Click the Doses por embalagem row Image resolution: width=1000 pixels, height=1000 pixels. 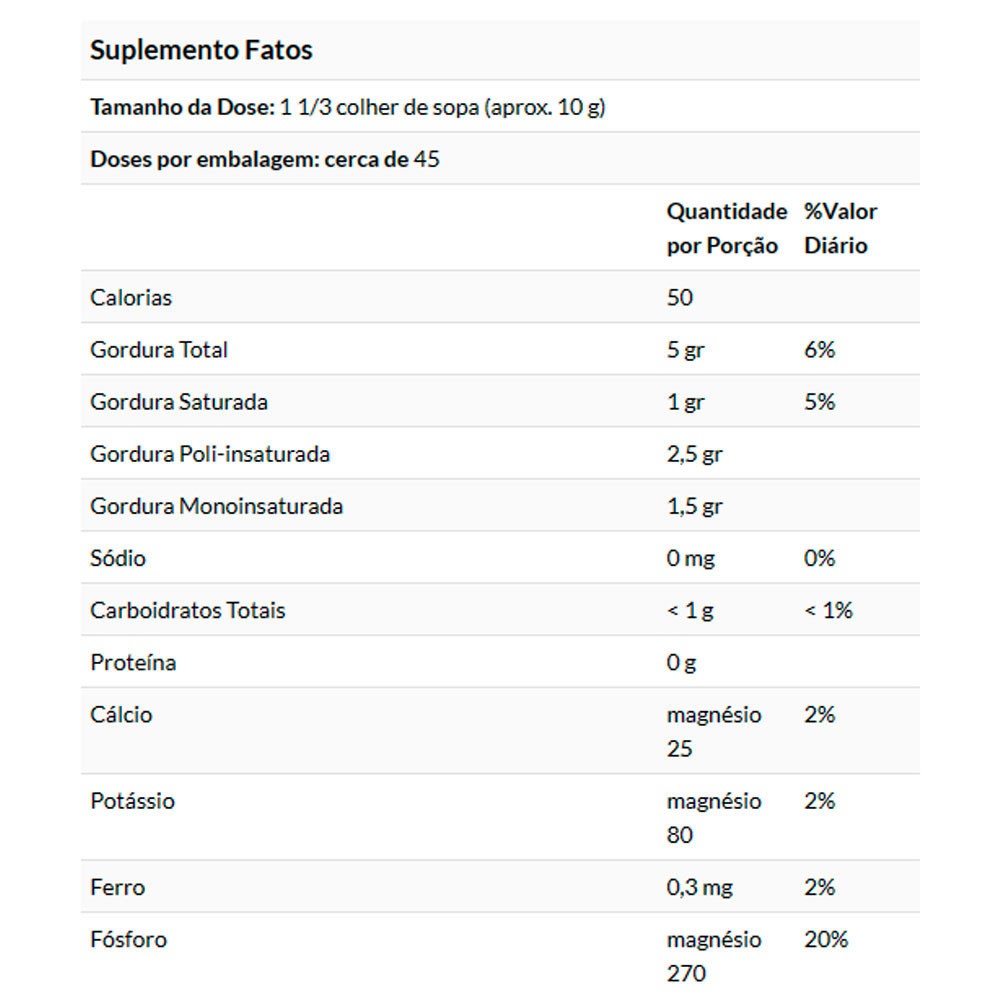coord(265,159)
